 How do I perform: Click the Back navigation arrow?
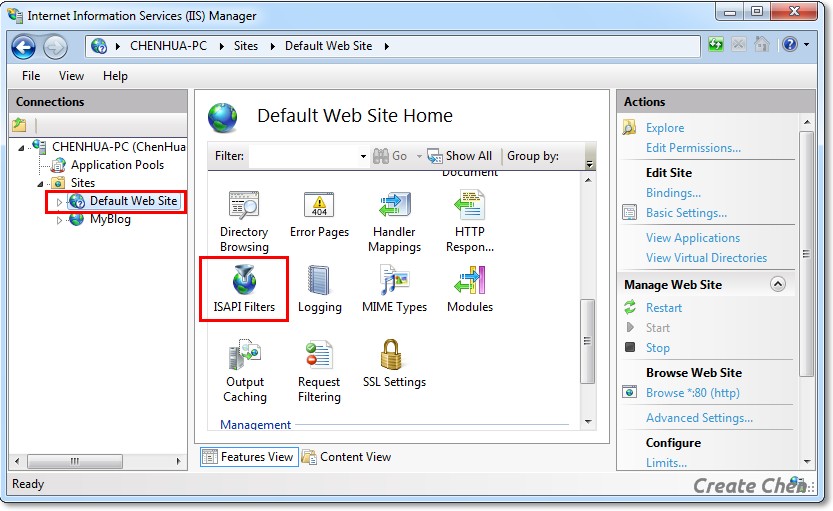tap(23, 47)
